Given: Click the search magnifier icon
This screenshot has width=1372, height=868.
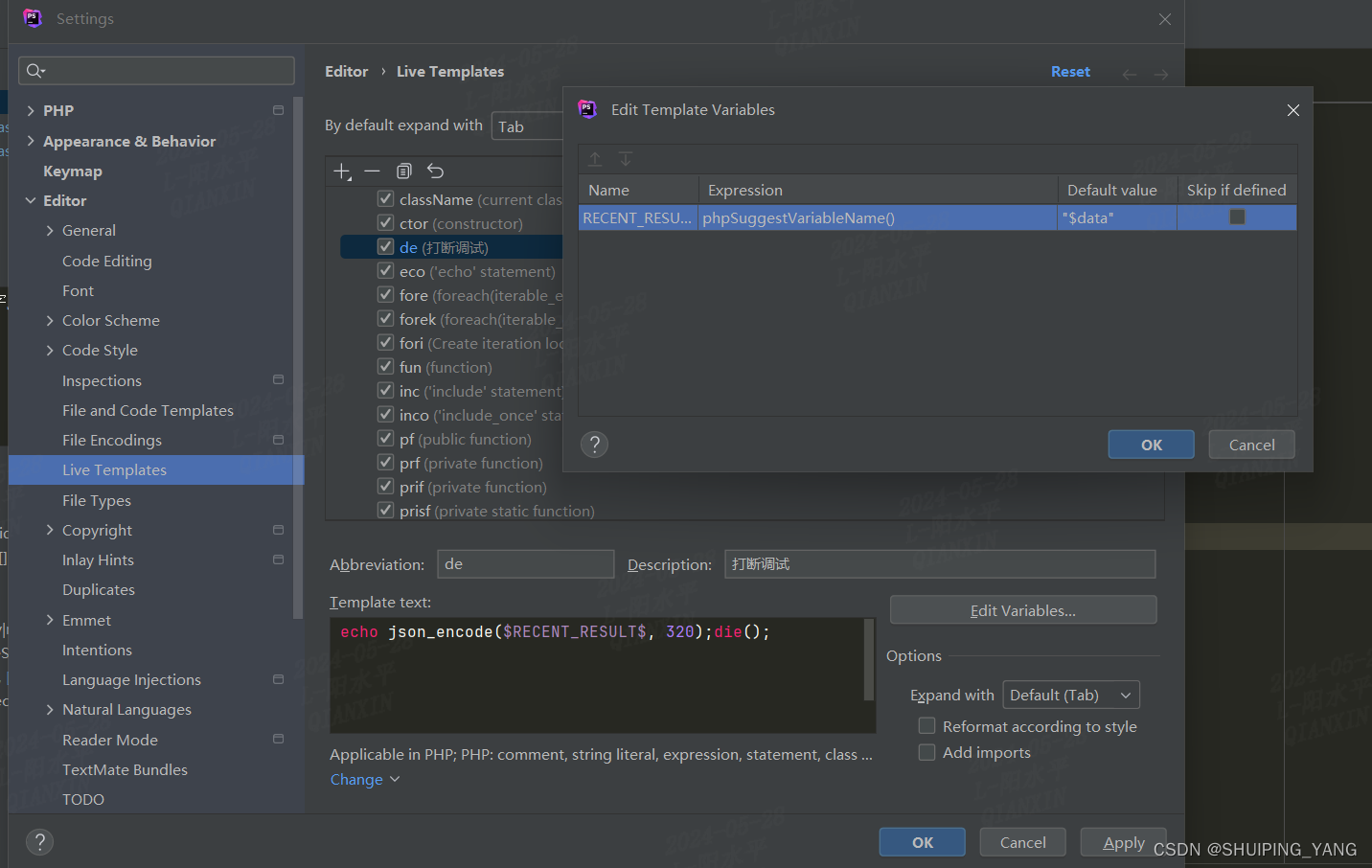Looking at the screenshot, I should (x=35, y=71).
